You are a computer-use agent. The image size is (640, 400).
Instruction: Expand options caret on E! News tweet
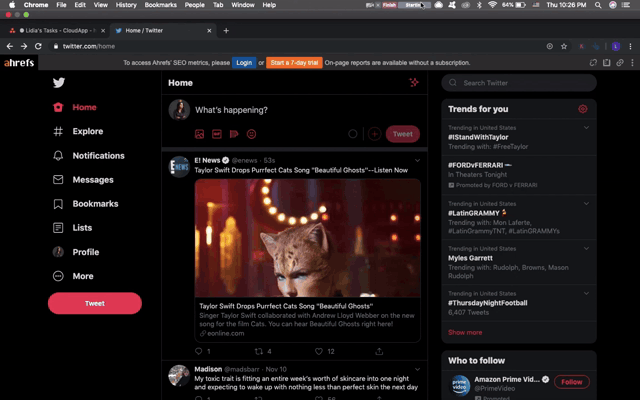click(x=417, y=160)
